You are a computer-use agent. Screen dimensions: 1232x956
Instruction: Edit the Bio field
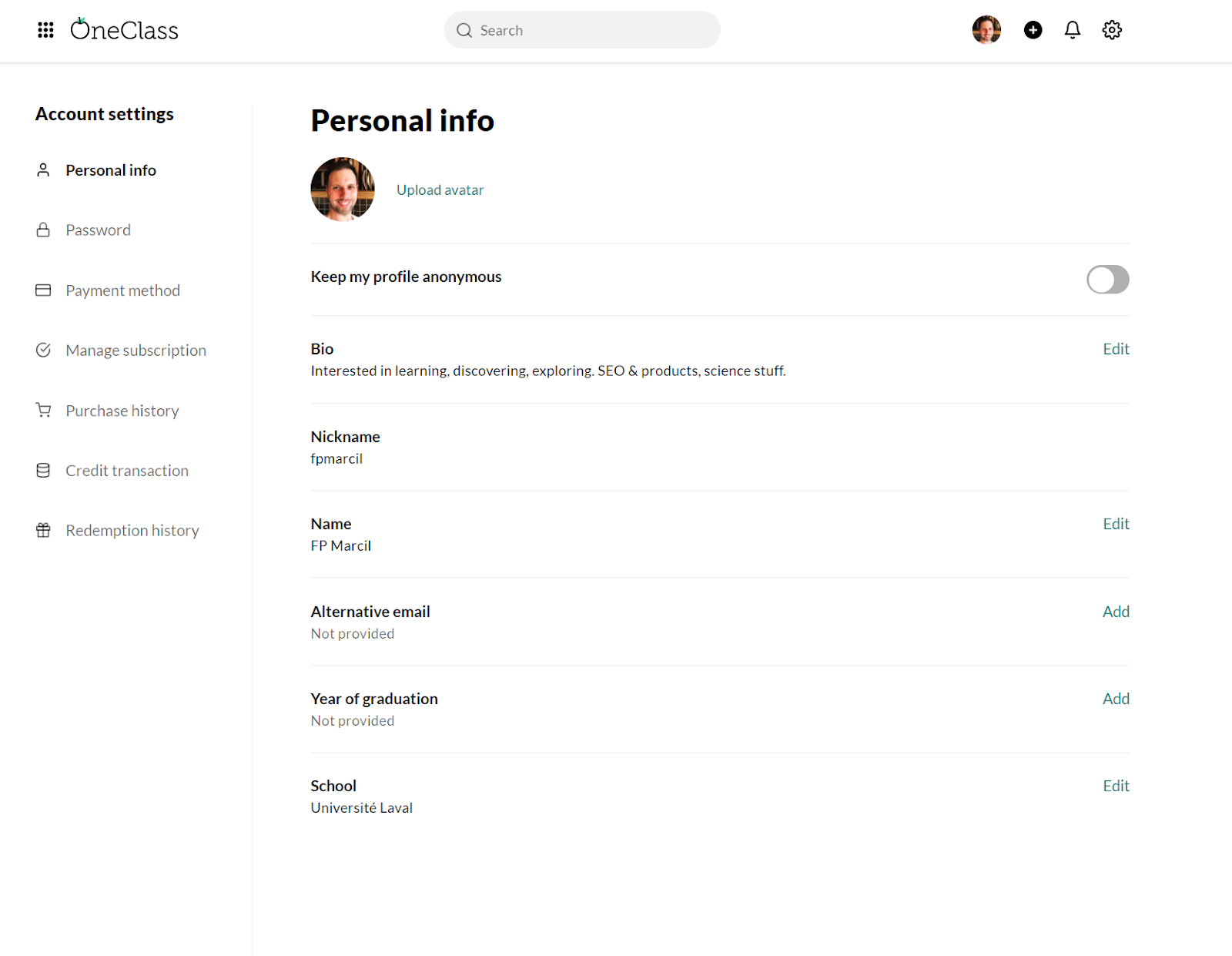click(x=1116, y=349)
